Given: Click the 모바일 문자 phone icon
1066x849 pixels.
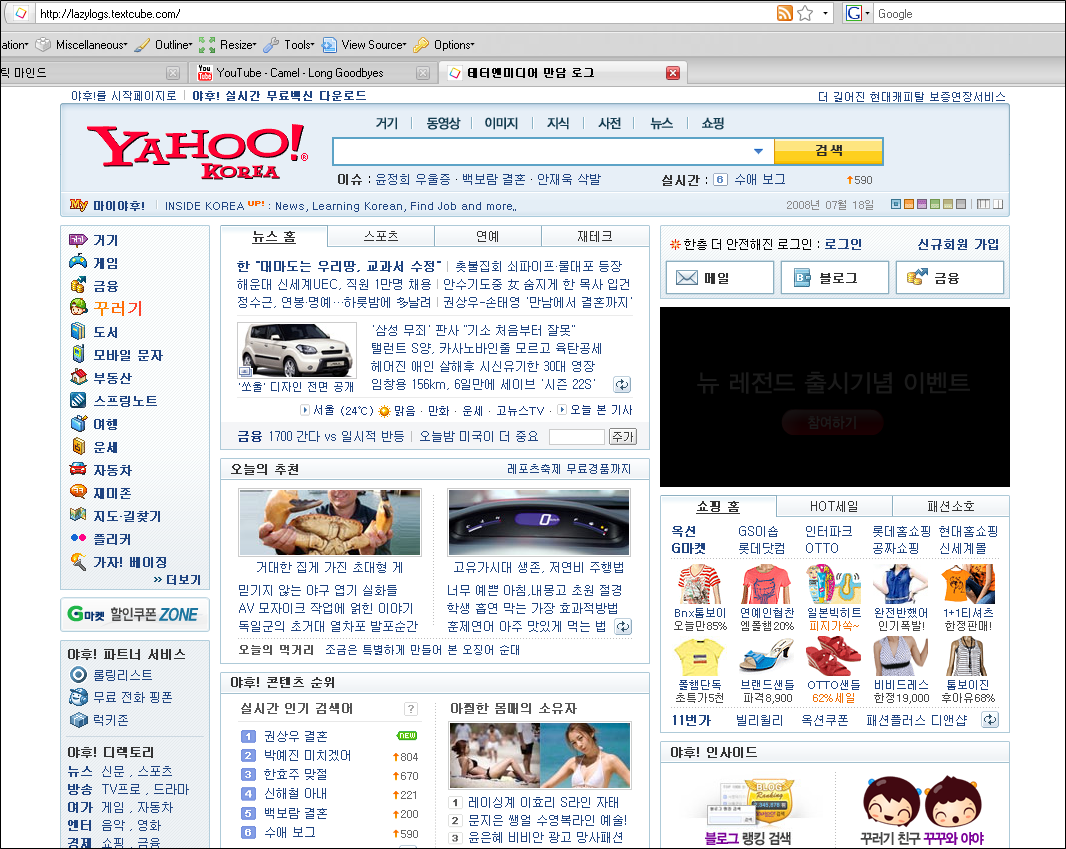Looking at the screenshot, I should tap(78, 354).
